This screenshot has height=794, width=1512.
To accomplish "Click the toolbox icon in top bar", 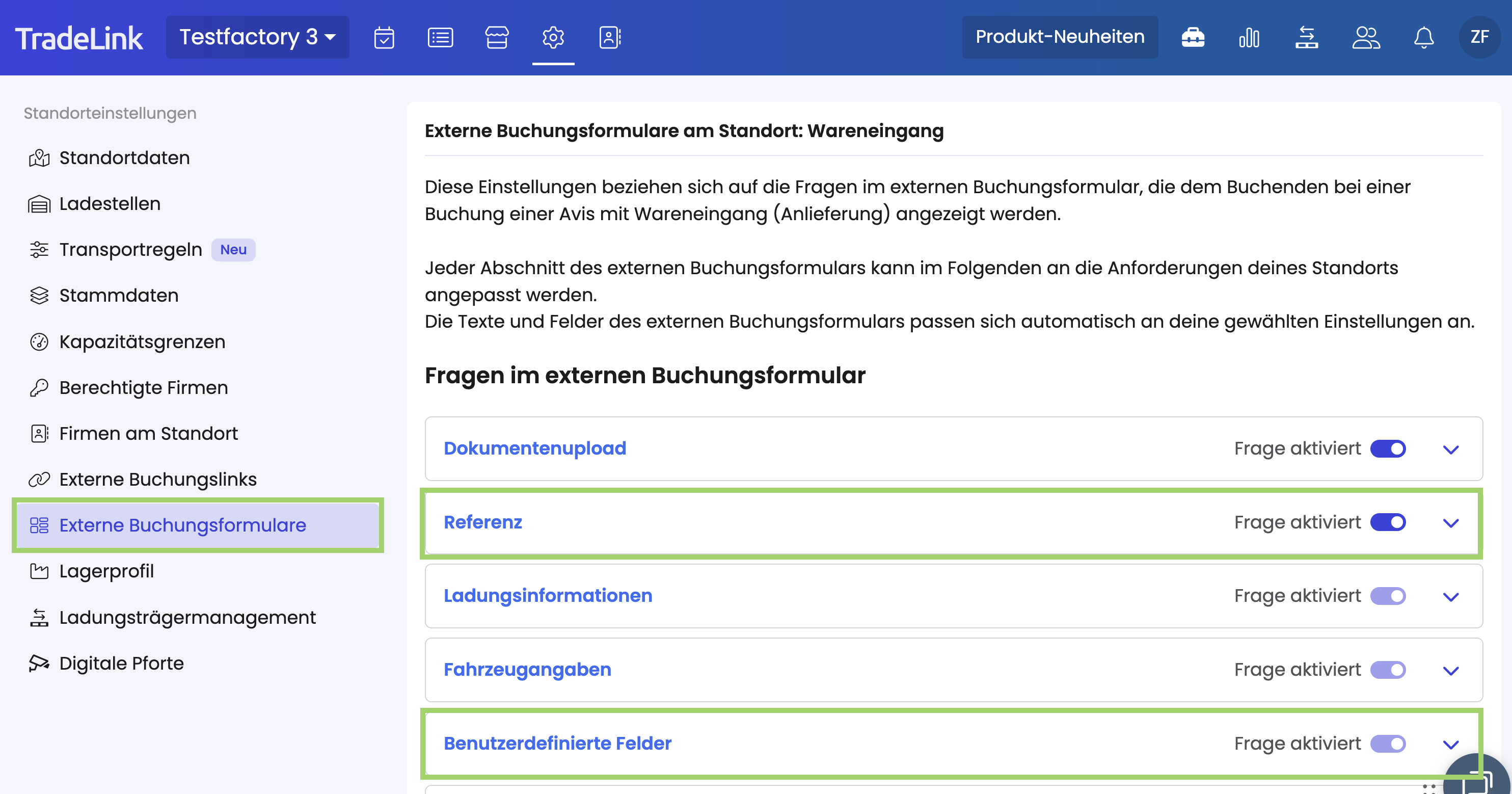I will [x=1193, y=38].
